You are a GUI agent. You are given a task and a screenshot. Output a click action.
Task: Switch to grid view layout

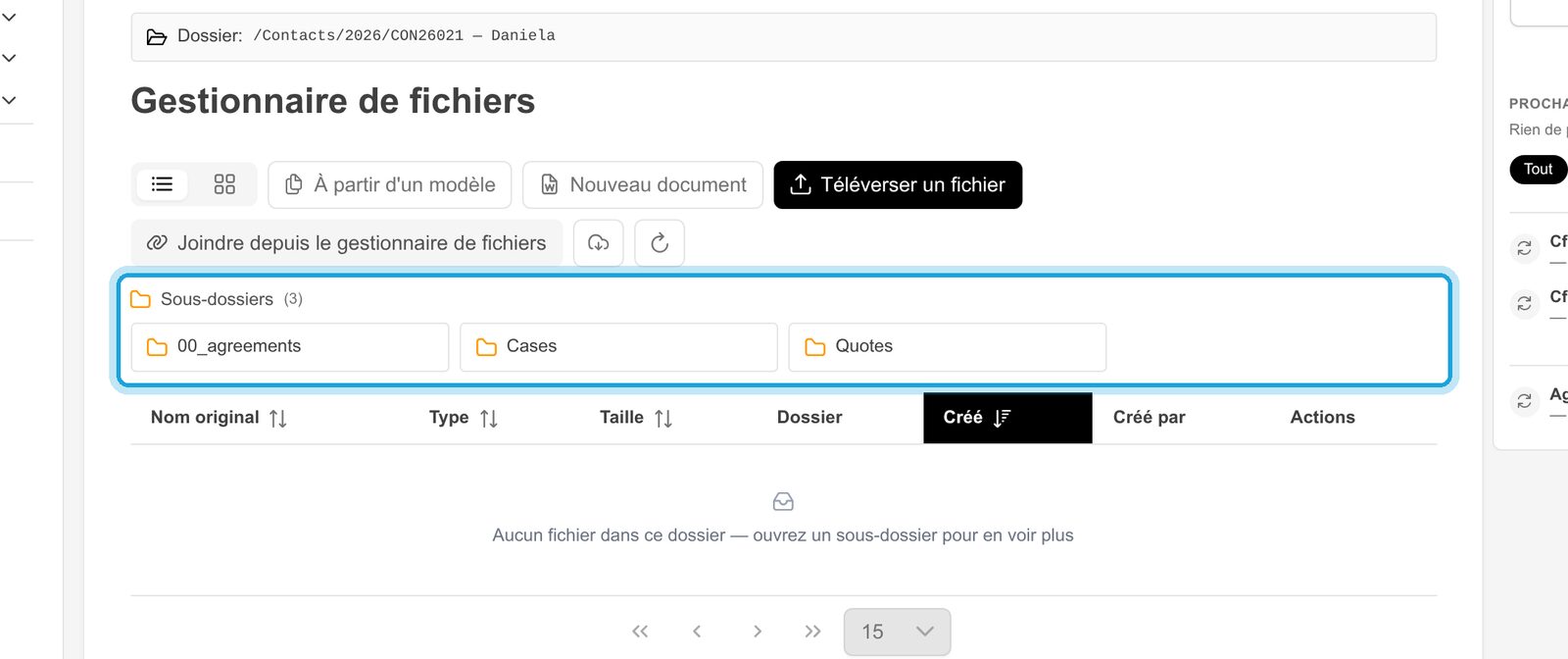(x=224, y=184)
